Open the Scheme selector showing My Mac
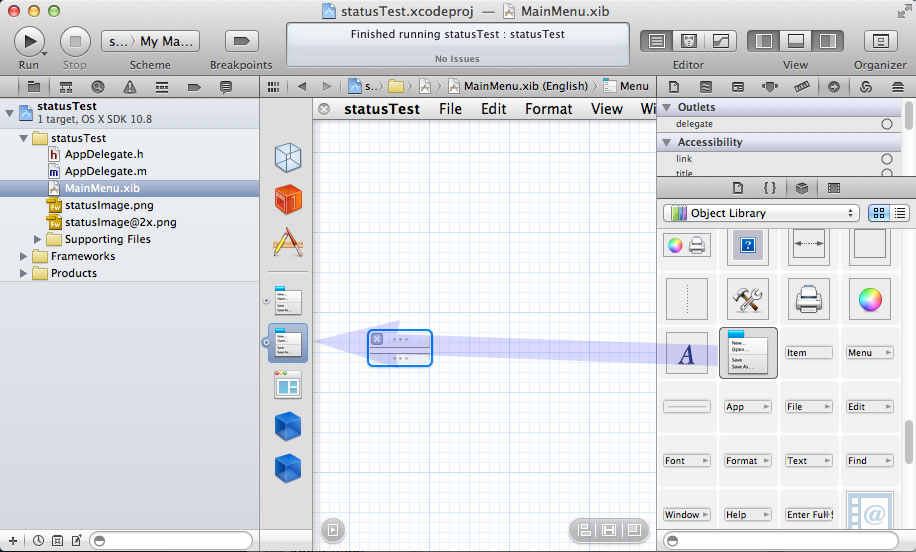916x552 pixels. (x=151, y=41)
